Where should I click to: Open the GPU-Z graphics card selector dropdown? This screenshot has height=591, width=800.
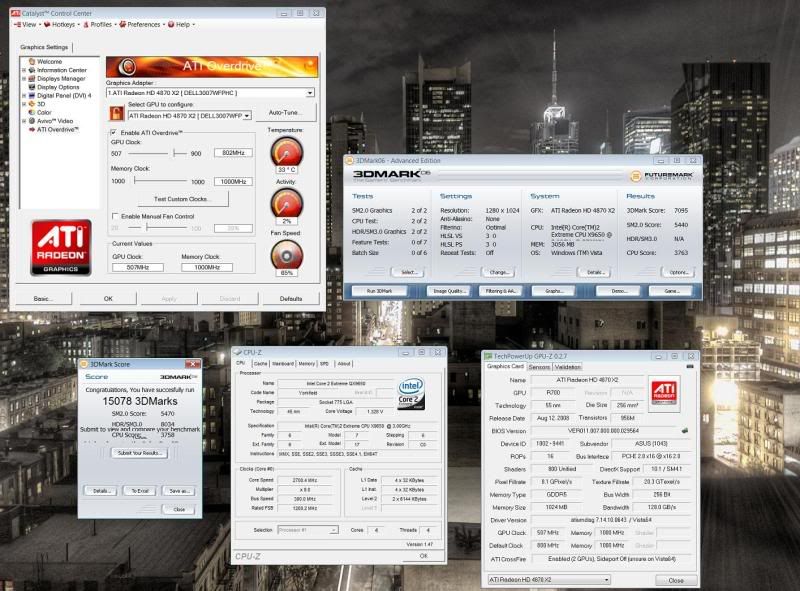[x=606, y=580]
